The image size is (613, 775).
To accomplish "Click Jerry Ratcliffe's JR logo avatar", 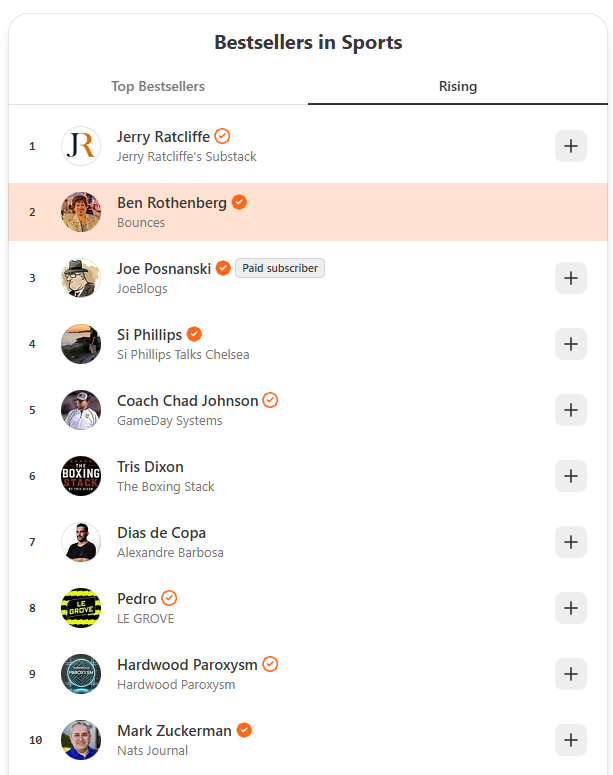I will (81, 146).
